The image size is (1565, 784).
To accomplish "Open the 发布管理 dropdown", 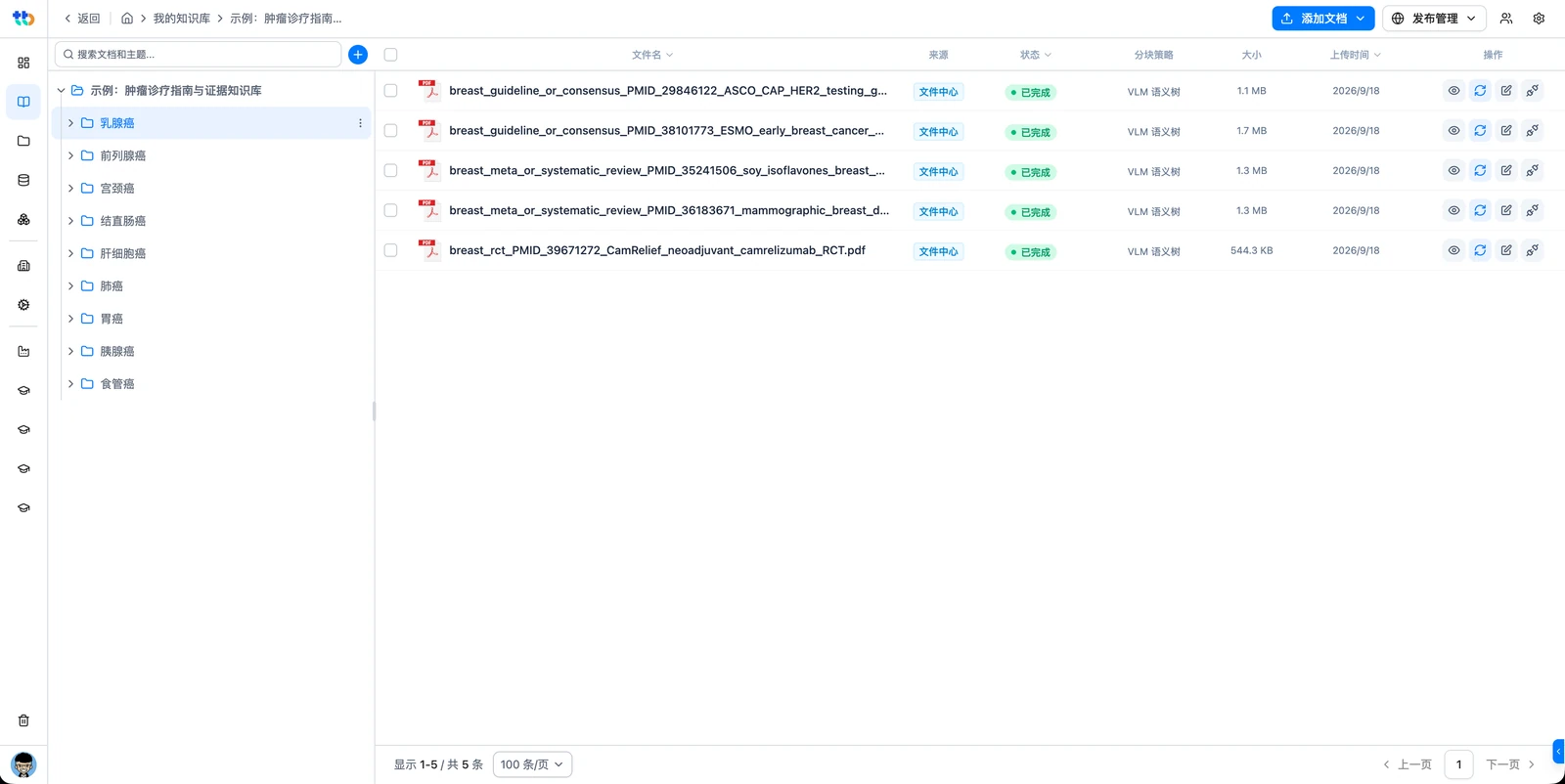I will pyautogui.click(x=1434, y=19).
